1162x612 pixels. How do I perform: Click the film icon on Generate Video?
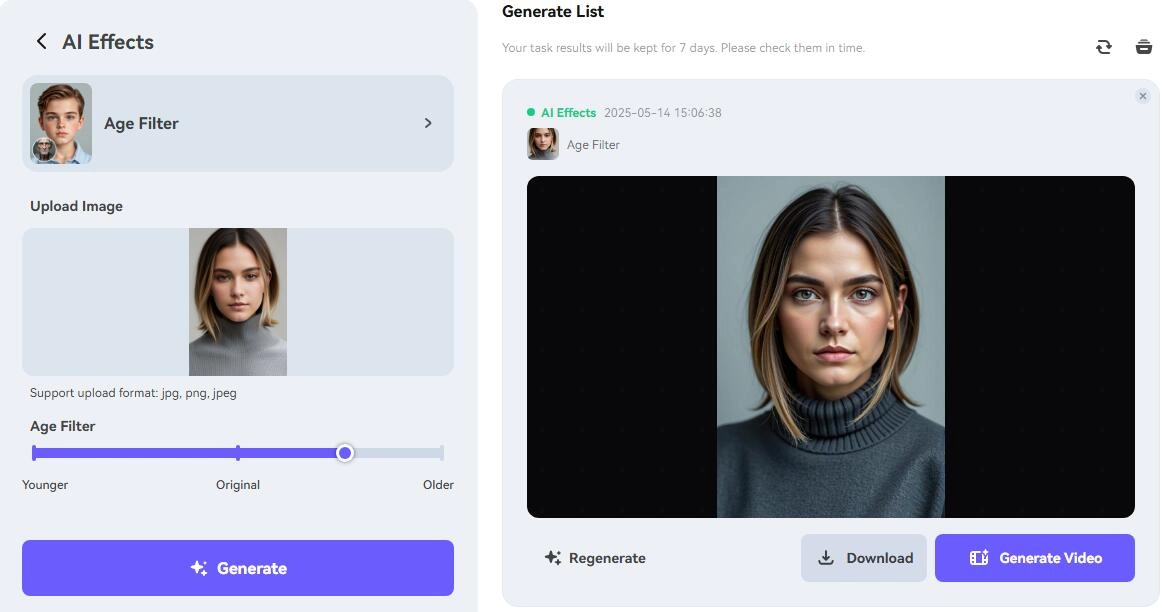tap(979, 558)
